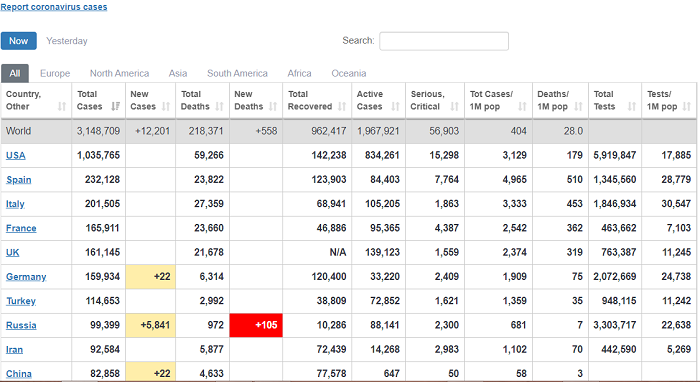
Task: Sort by Total Deaths arrows icon
Action: pos(219,106)
